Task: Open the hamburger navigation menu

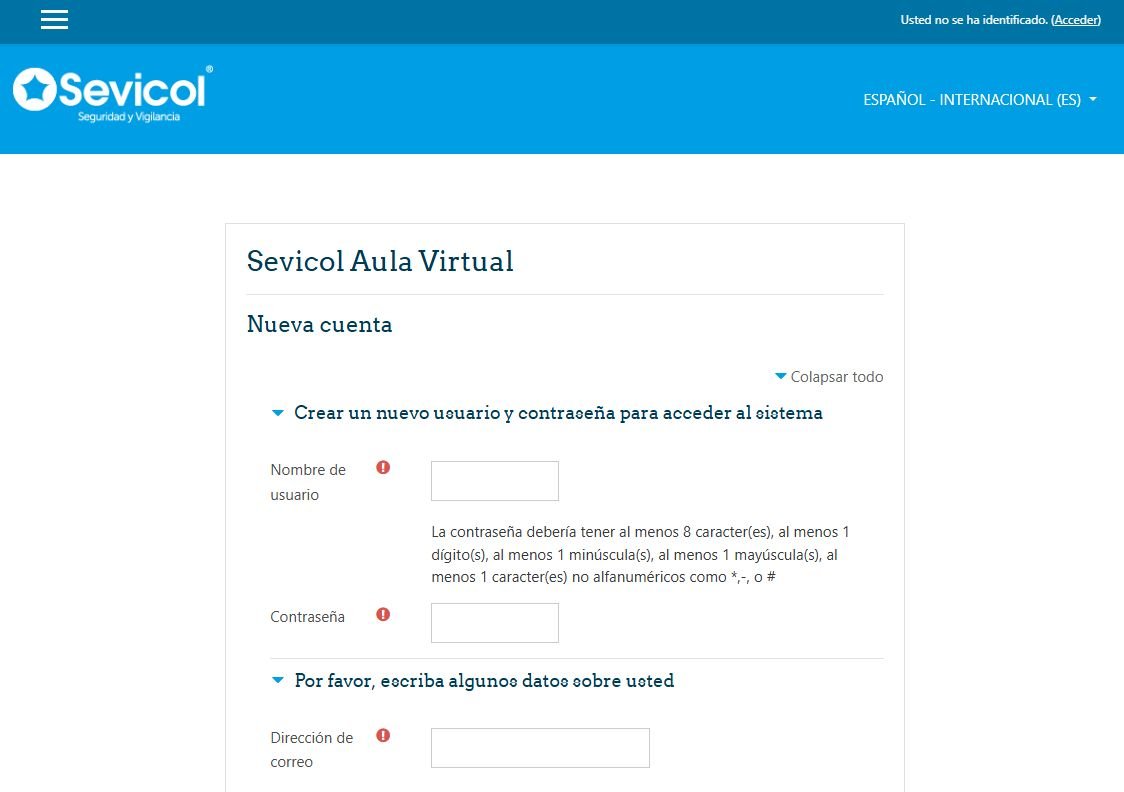Action: click(x=54, y=20)
